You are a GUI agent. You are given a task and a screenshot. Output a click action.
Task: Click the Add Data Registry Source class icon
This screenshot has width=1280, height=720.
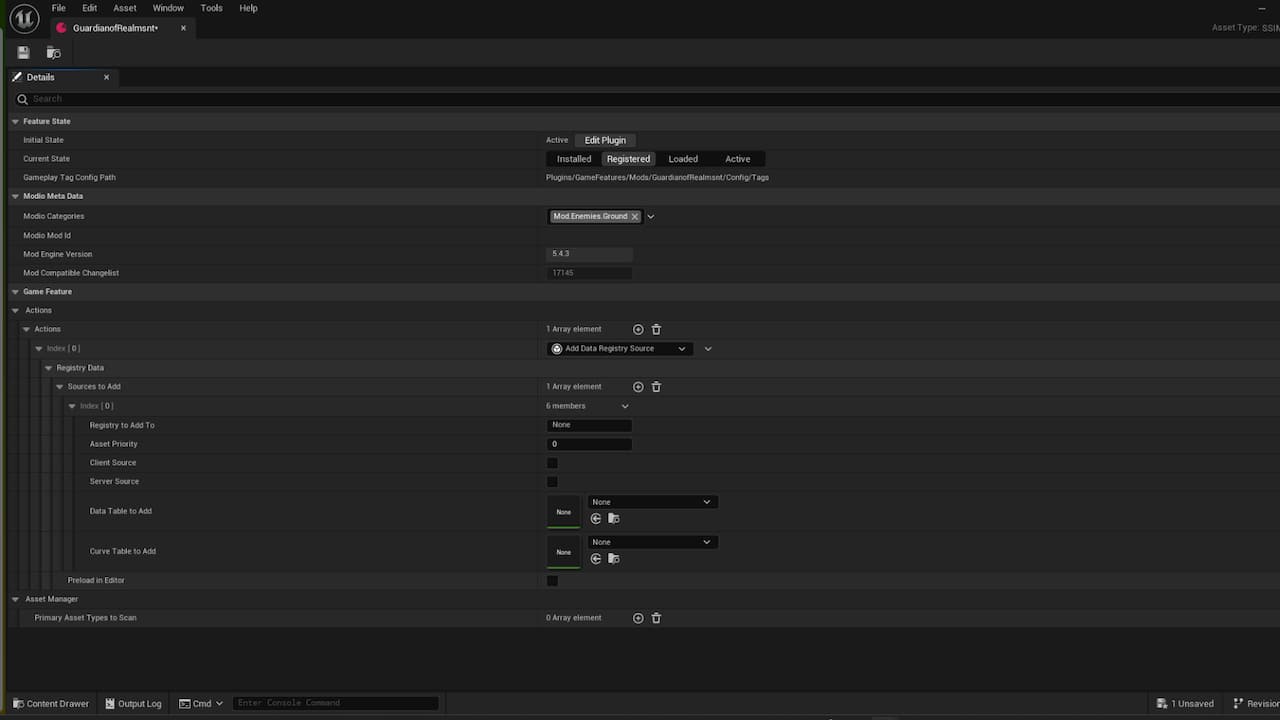coord(557,349)
